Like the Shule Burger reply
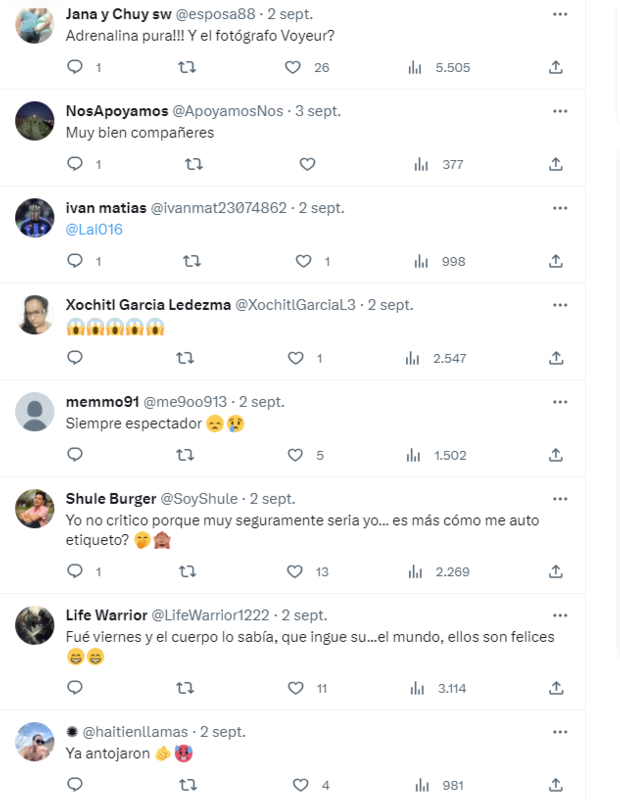The height and width of the screenshot is (800, 620). [294, 571]
